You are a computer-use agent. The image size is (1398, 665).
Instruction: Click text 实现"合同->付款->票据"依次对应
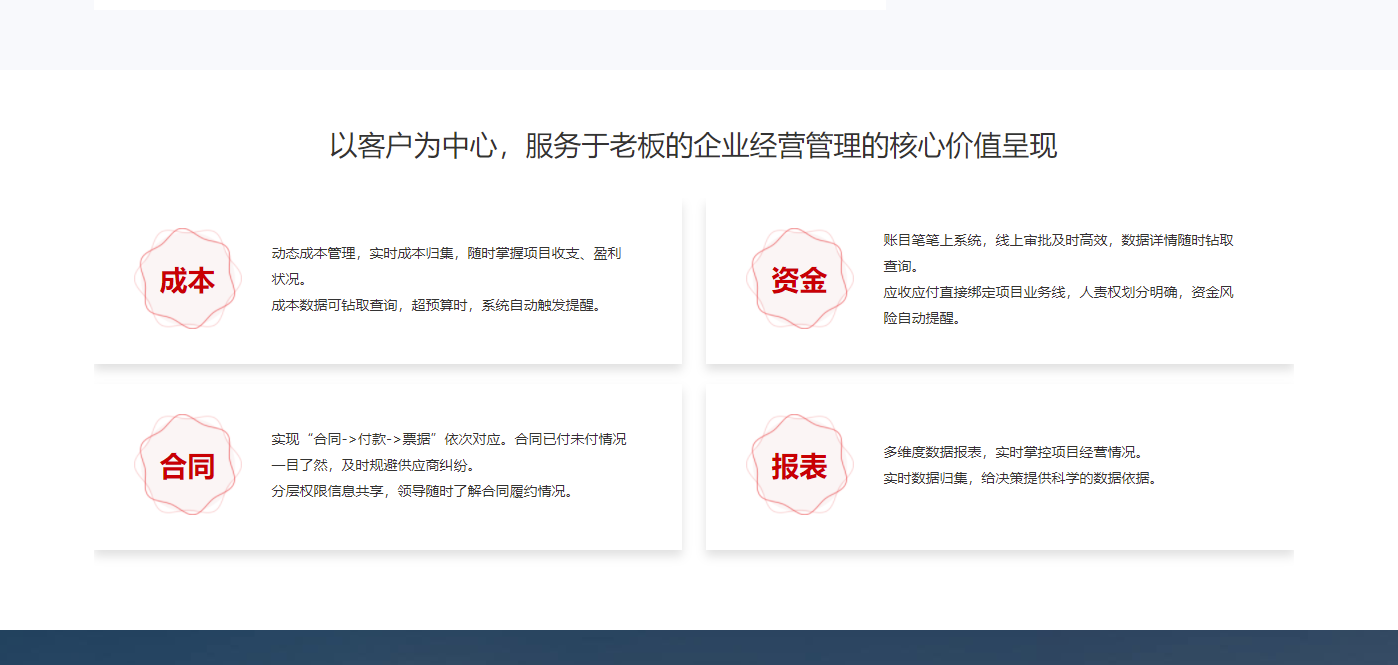[390, 440]
